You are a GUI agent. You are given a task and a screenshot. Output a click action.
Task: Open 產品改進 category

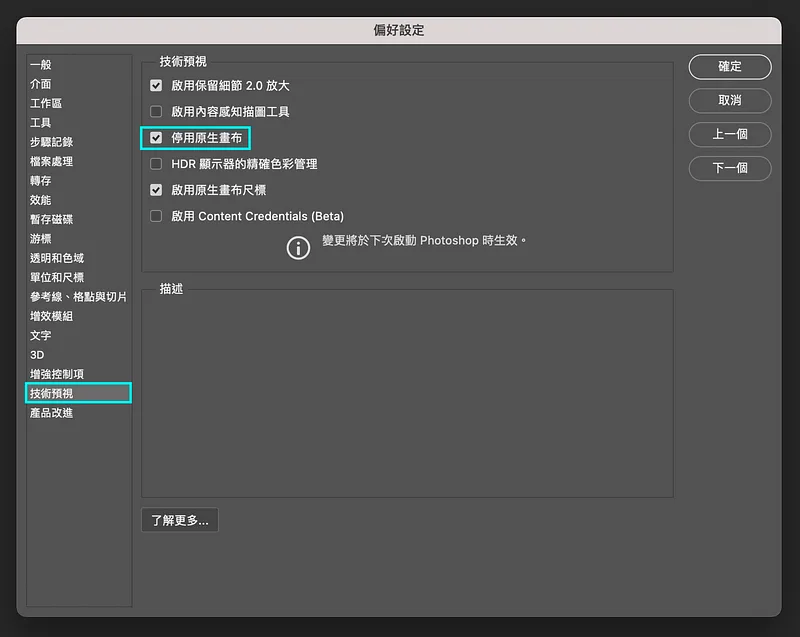(x=79, y=413)
